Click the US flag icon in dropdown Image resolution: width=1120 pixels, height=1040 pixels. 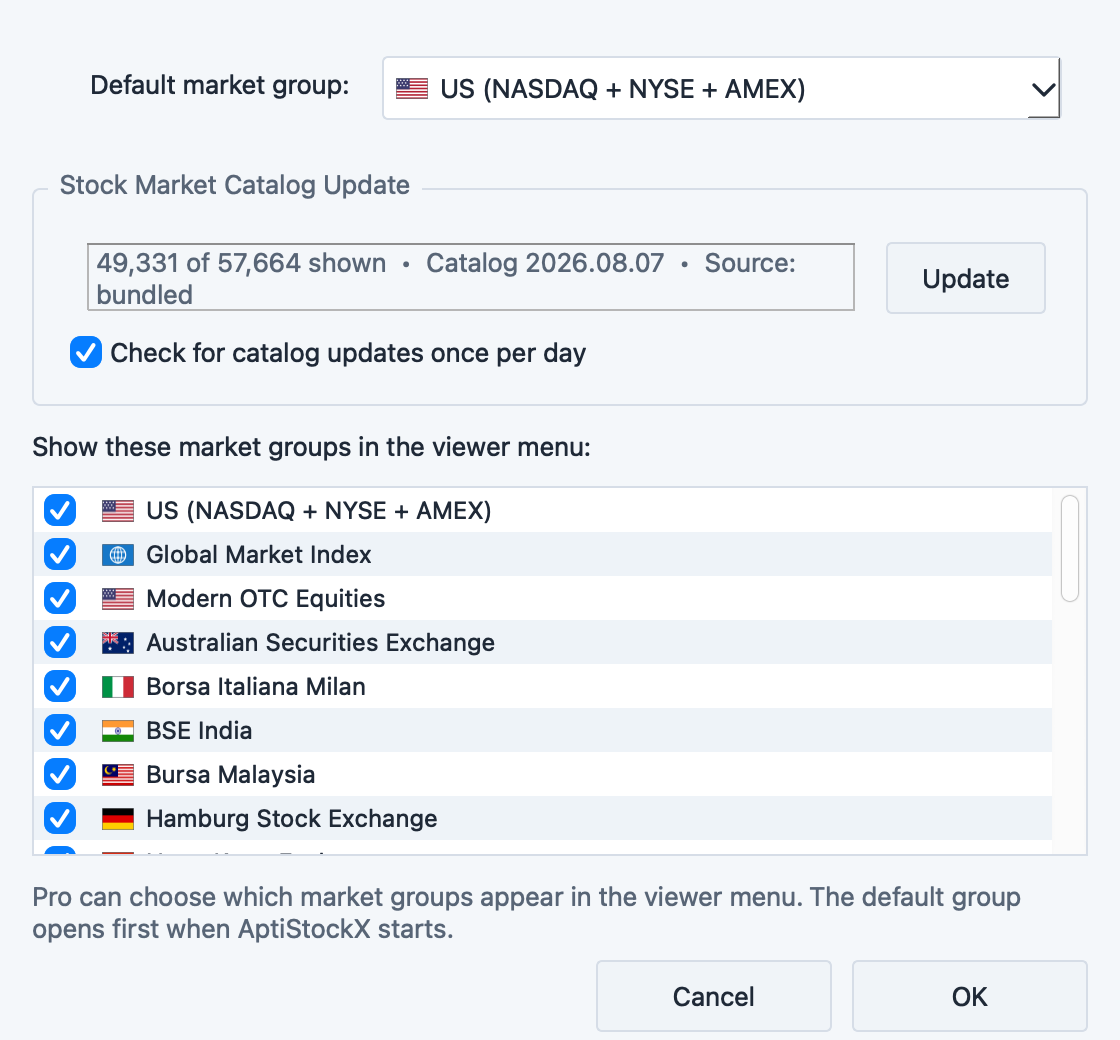412,89
